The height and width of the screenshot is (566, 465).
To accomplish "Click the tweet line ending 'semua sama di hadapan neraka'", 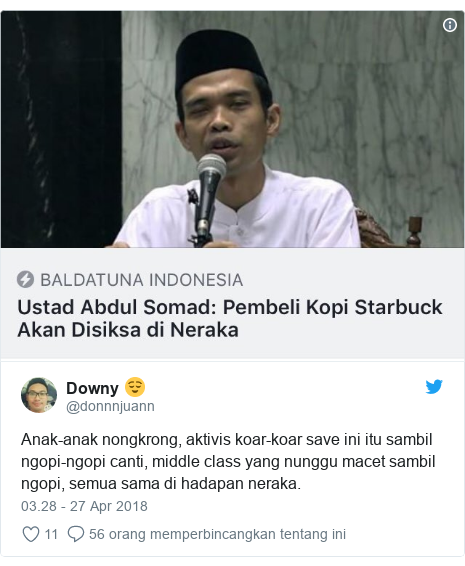I will (x=161, y=484).
